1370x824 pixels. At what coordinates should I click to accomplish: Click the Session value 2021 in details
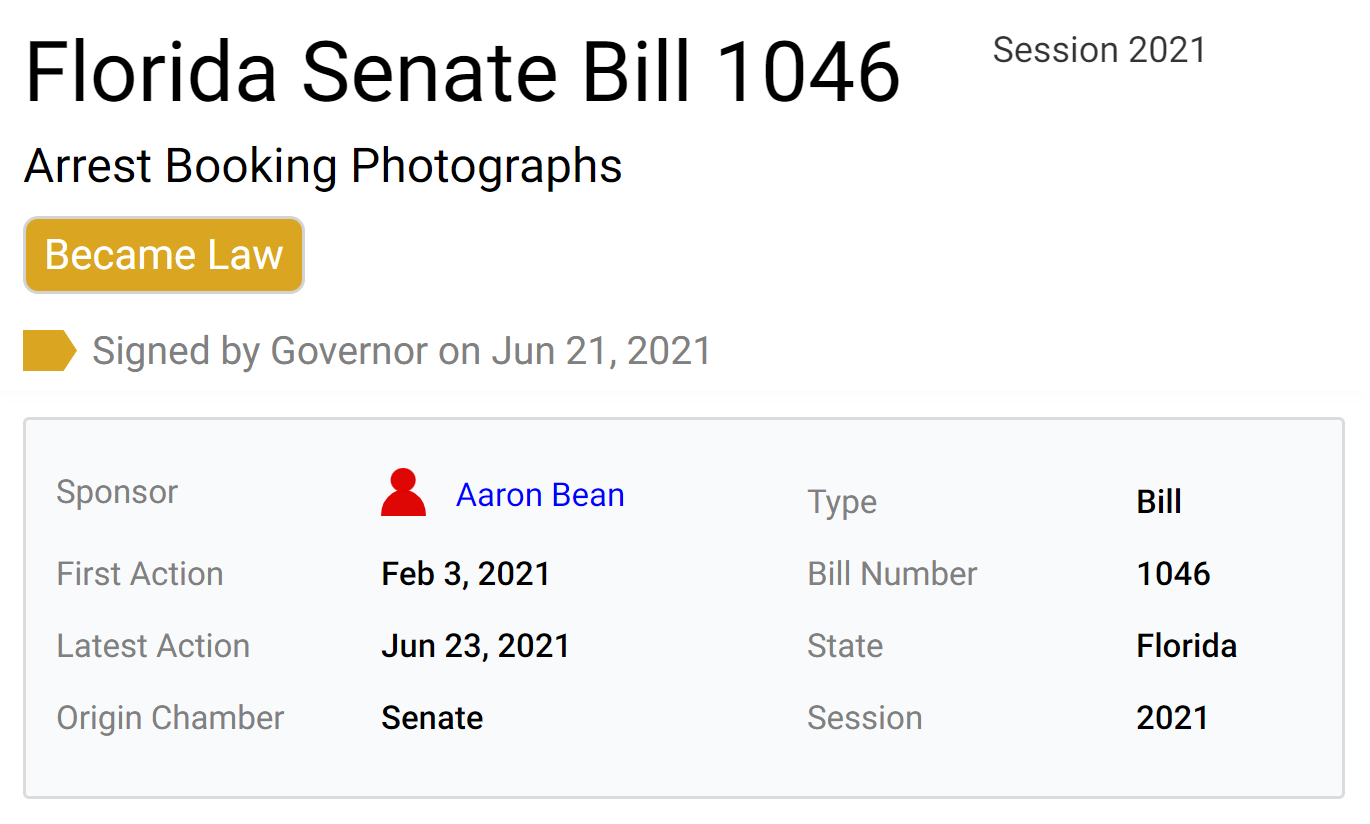tap(1173, 718)
